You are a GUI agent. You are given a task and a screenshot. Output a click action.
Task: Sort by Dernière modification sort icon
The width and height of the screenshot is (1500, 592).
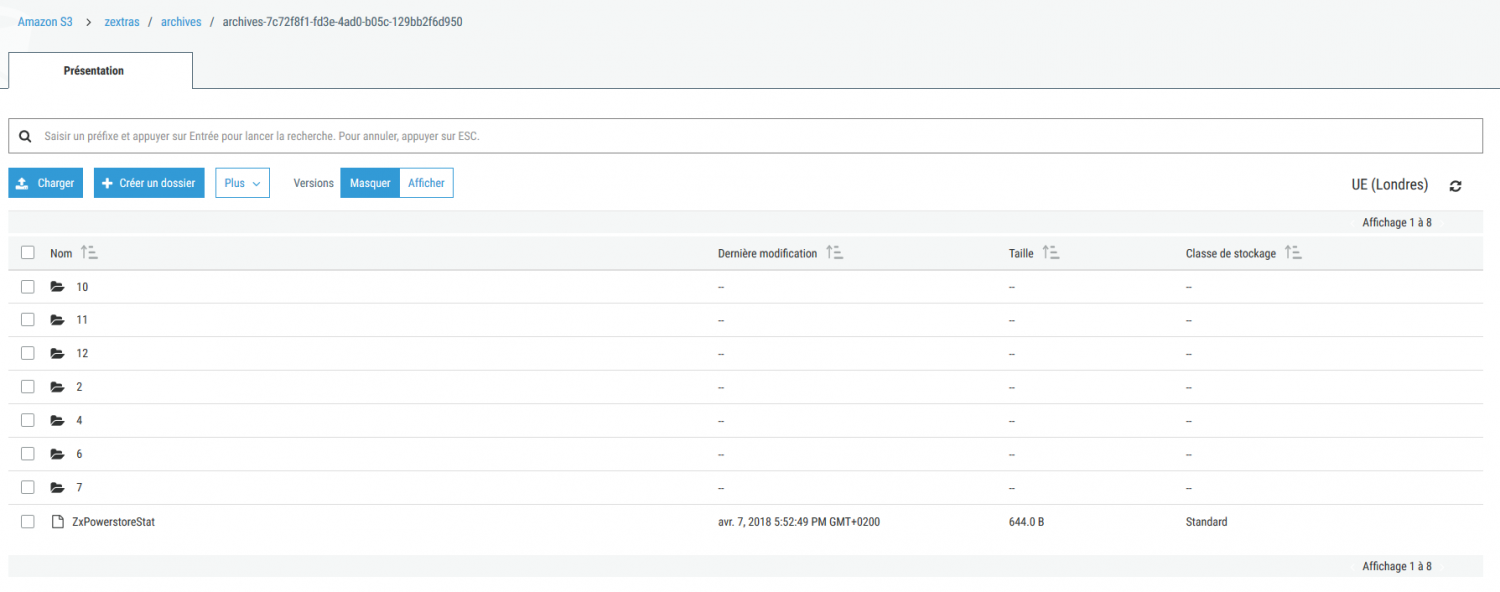tap(835, 253)
